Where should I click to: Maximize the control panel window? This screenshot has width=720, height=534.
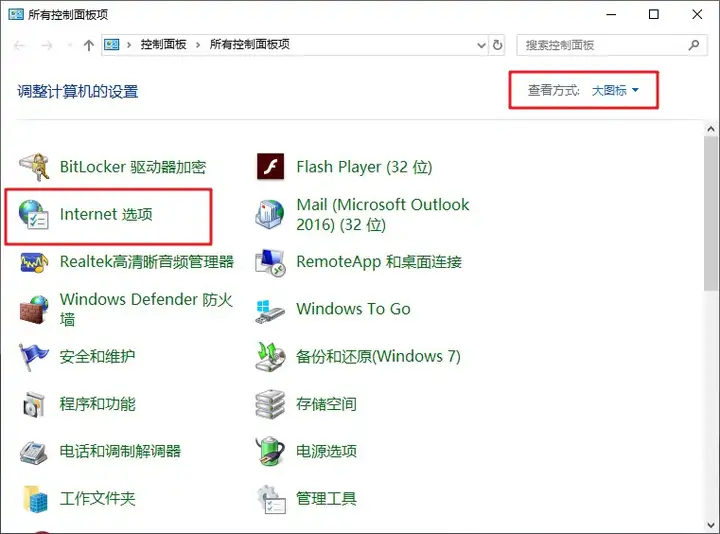point(653,14)
